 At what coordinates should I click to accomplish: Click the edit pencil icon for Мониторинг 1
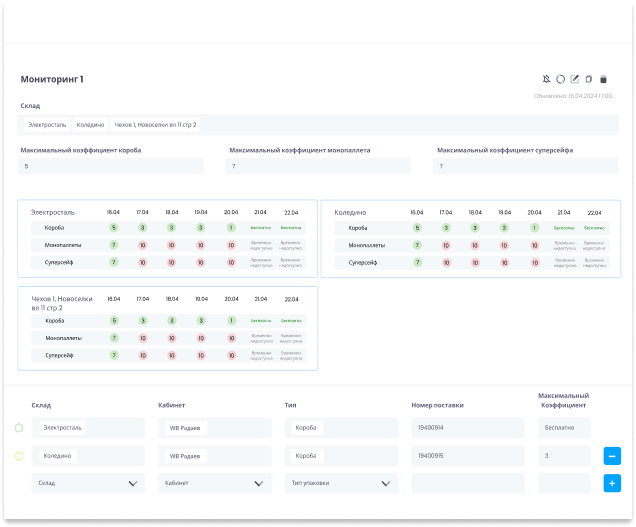[x=575, y=79]
